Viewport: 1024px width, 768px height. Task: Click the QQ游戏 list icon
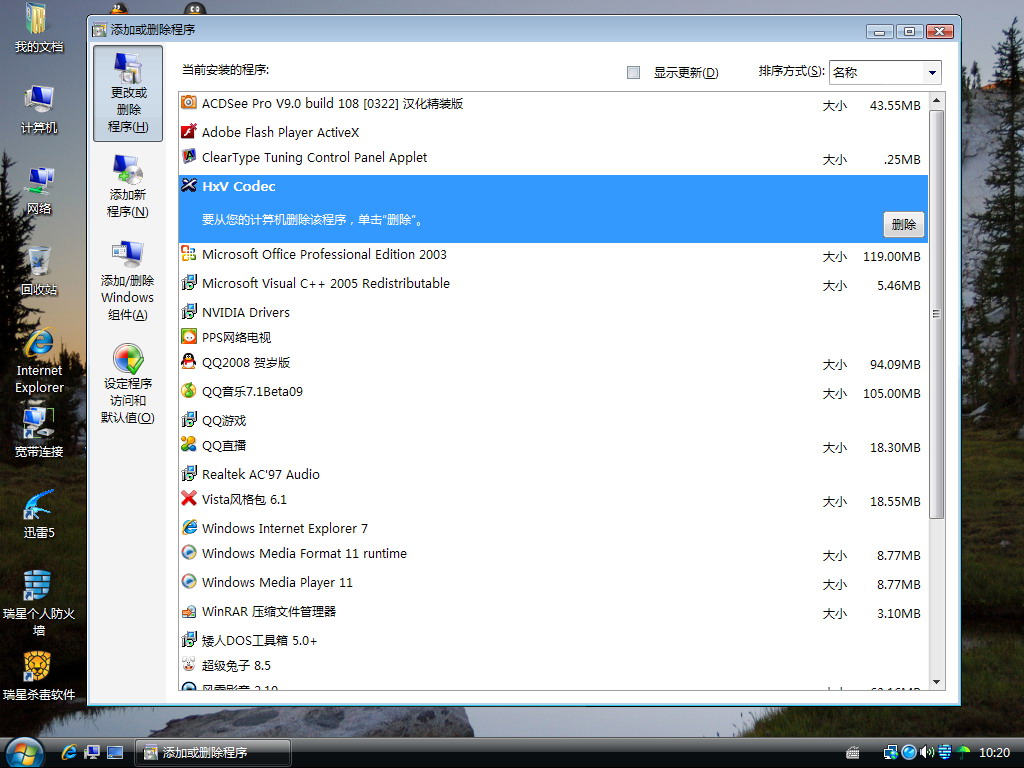pyautogui.click(x=189, y=419)
